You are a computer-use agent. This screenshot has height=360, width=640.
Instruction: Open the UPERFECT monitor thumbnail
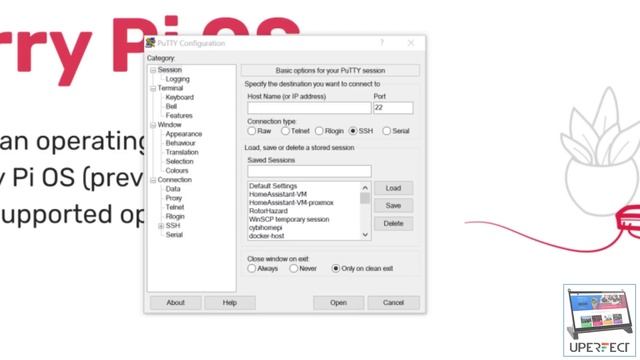[x=599, y=320]
